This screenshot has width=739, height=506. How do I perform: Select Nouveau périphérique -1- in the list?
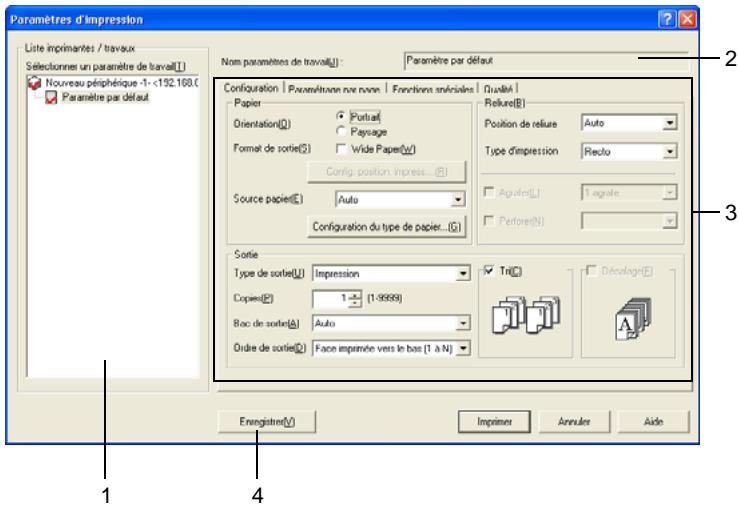click(122, 83)
